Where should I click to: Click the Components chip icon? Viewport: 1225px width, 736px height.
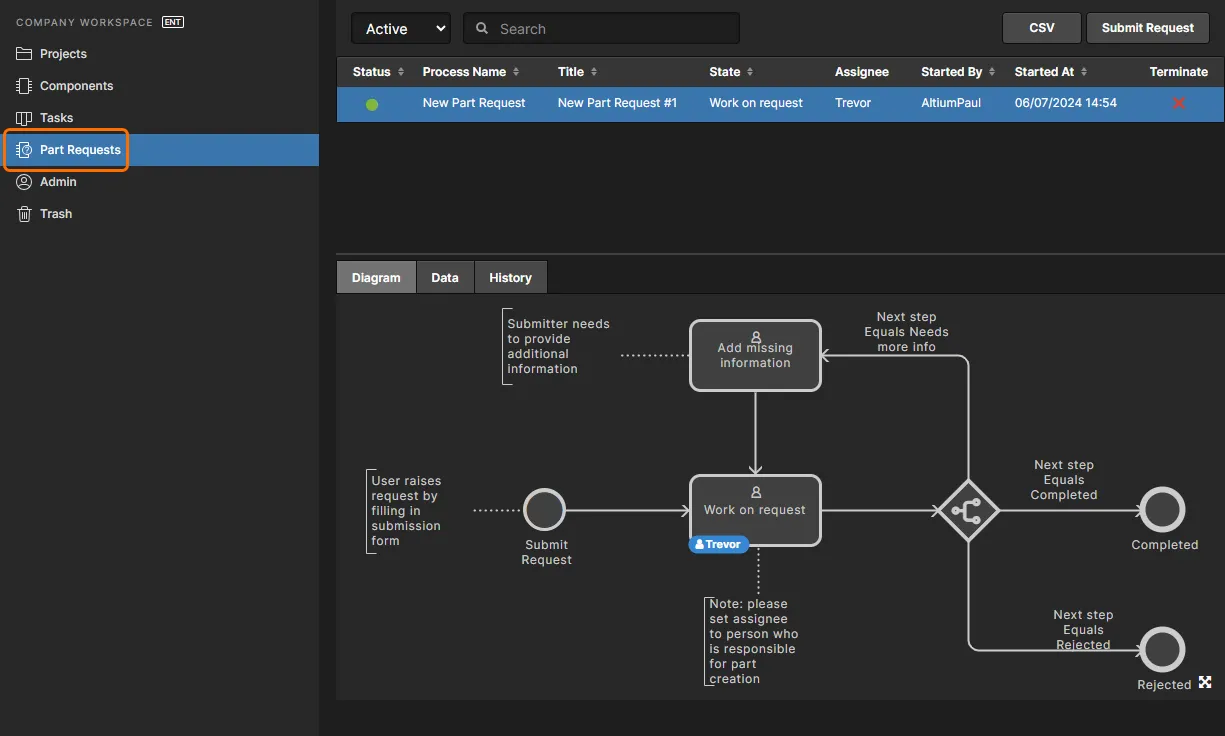pyautogui.click(x=24, y=86)
